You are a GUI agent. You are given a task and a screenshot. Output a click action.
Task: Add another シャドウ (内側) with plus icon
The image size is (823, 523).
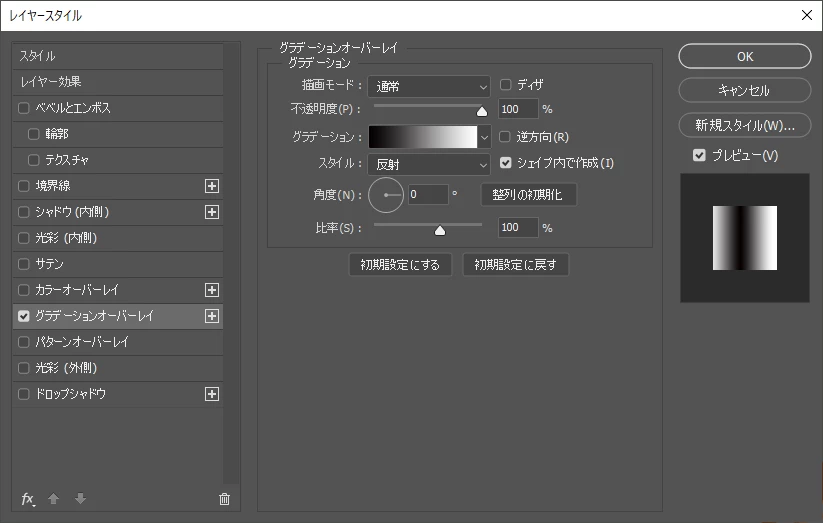(212, 212)
